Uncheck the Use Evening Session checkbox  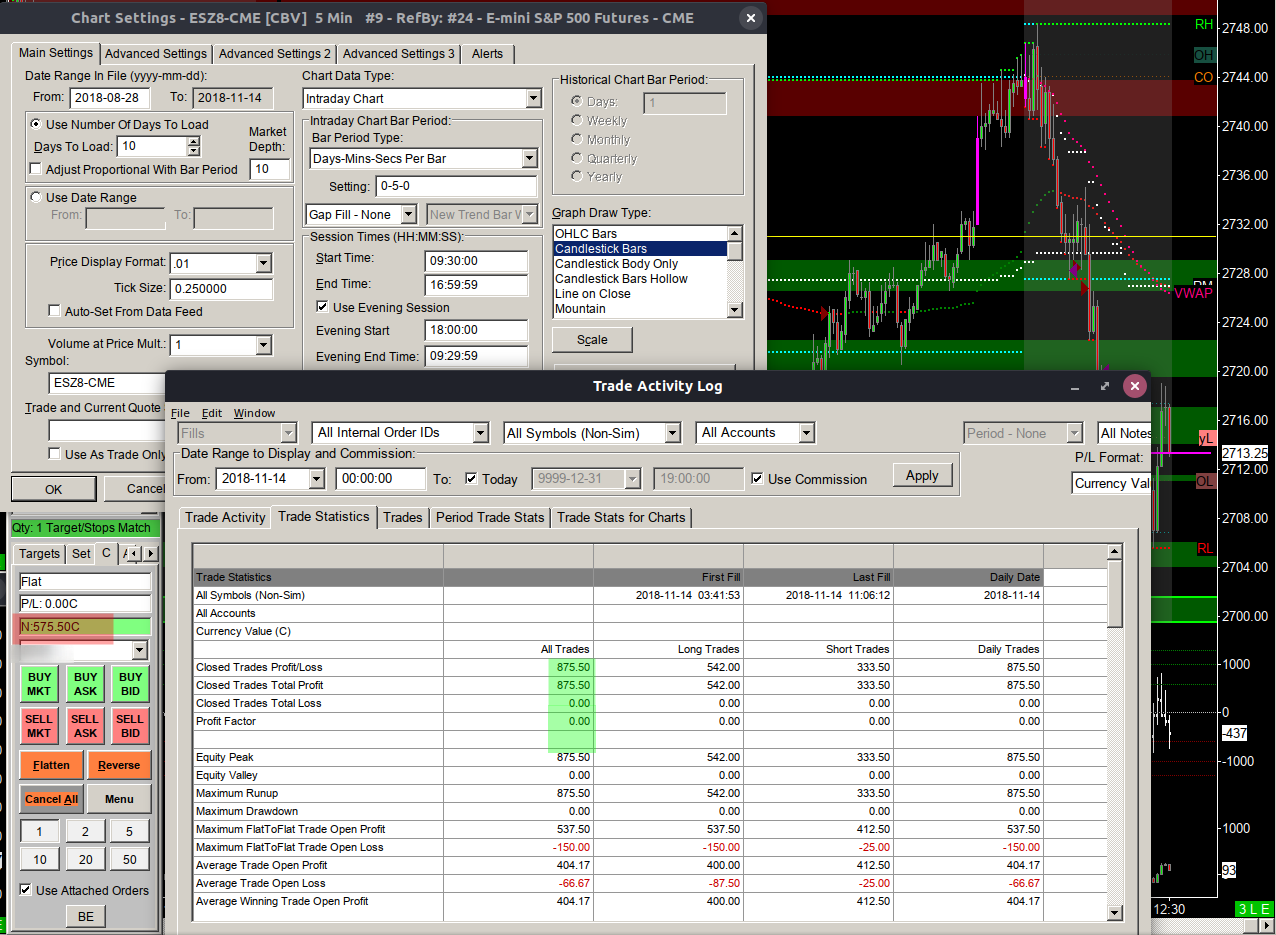[x=322, y=307]
